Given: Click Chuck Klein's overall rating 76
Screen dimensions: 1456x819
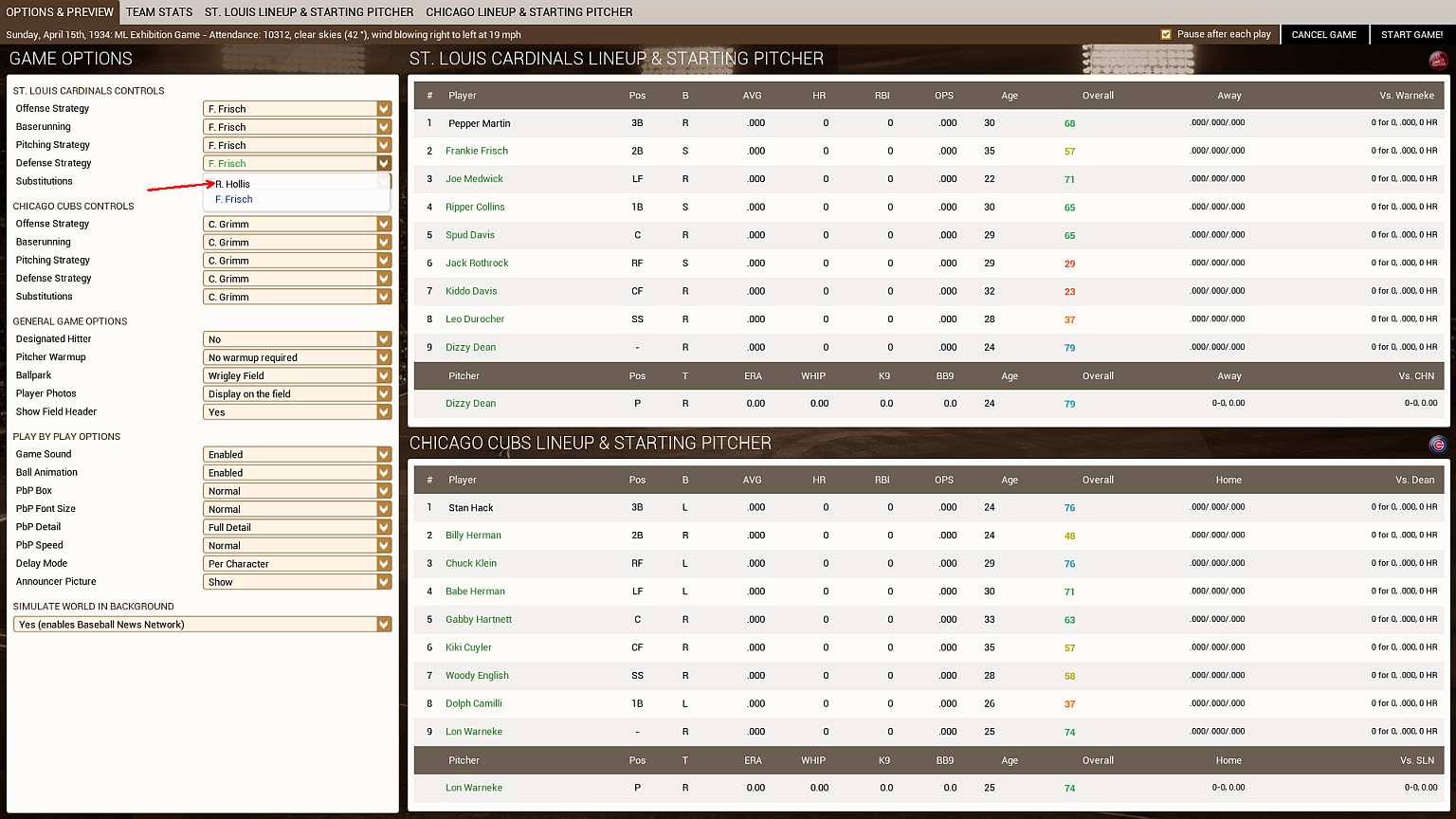Looking at the screenshot, I should click(1069, 564).
